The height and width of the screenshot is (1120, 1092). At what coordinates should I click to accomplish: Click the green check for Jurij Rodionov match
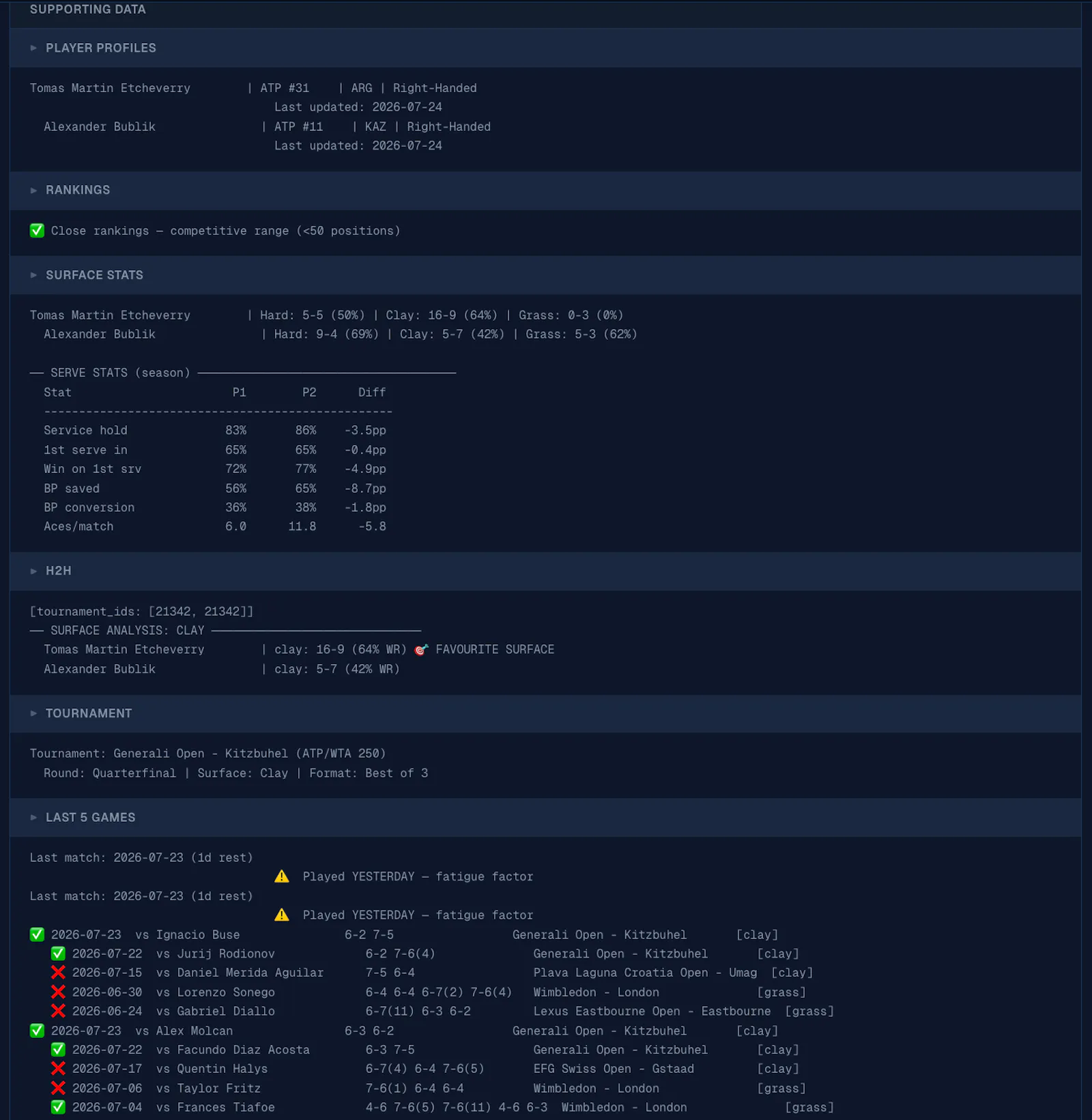58,953
